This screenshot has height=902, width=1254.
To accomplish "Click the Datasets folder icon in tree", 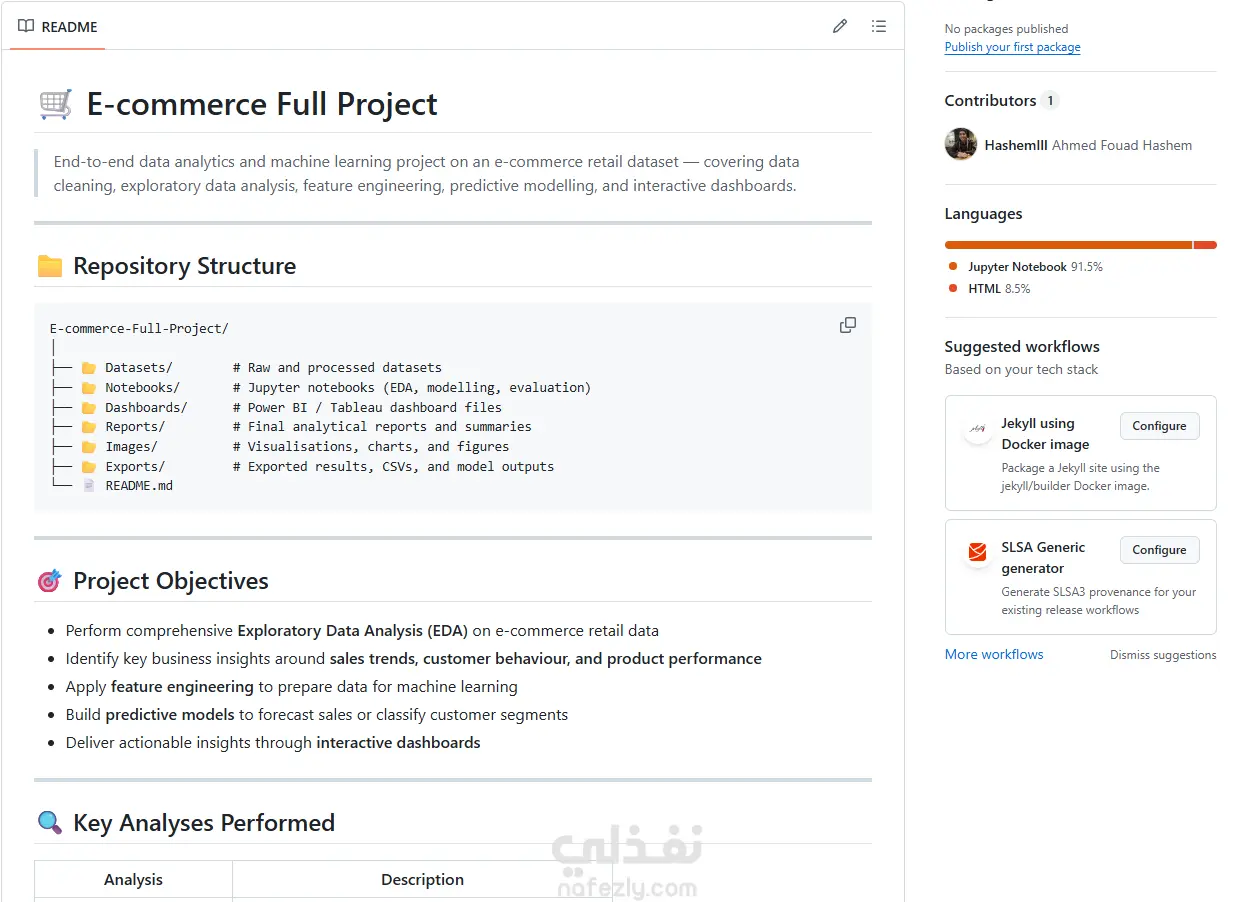I will click(x=88, y=368).
